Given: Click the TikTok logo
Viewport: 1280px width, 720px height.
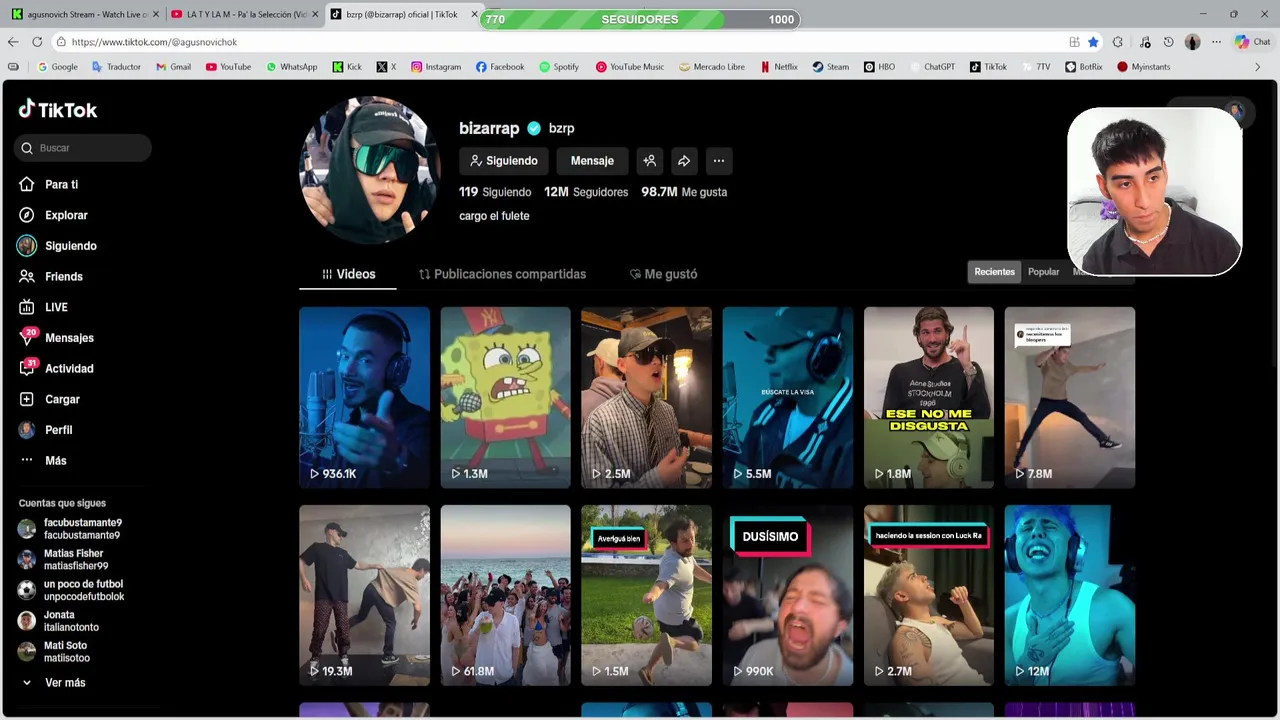Looking at the screenshot, I should pyautogui.click(x=58, y=109).
